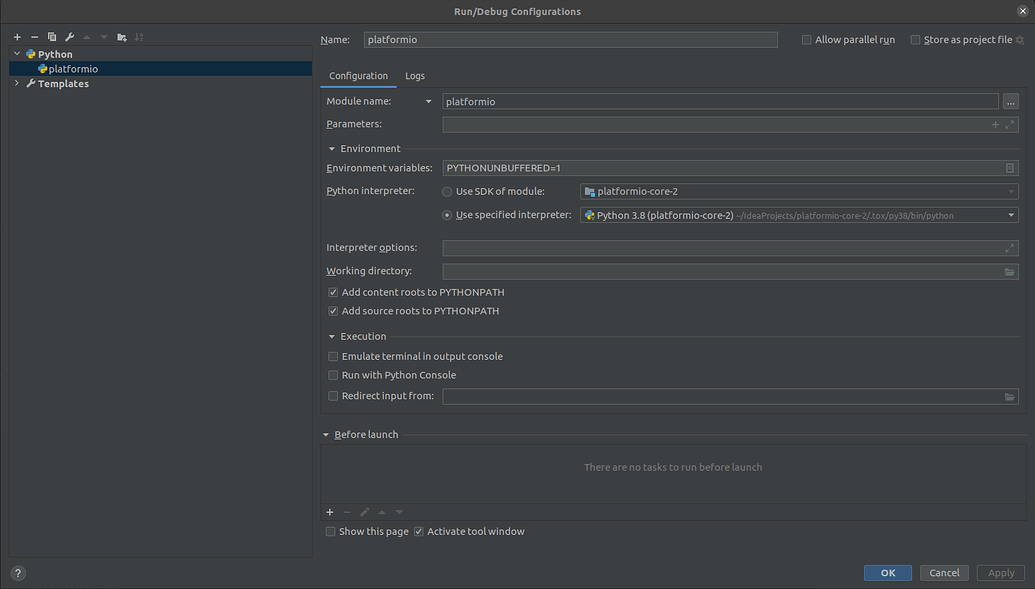Open the environment variables editor icon

tap(1010, 168)
